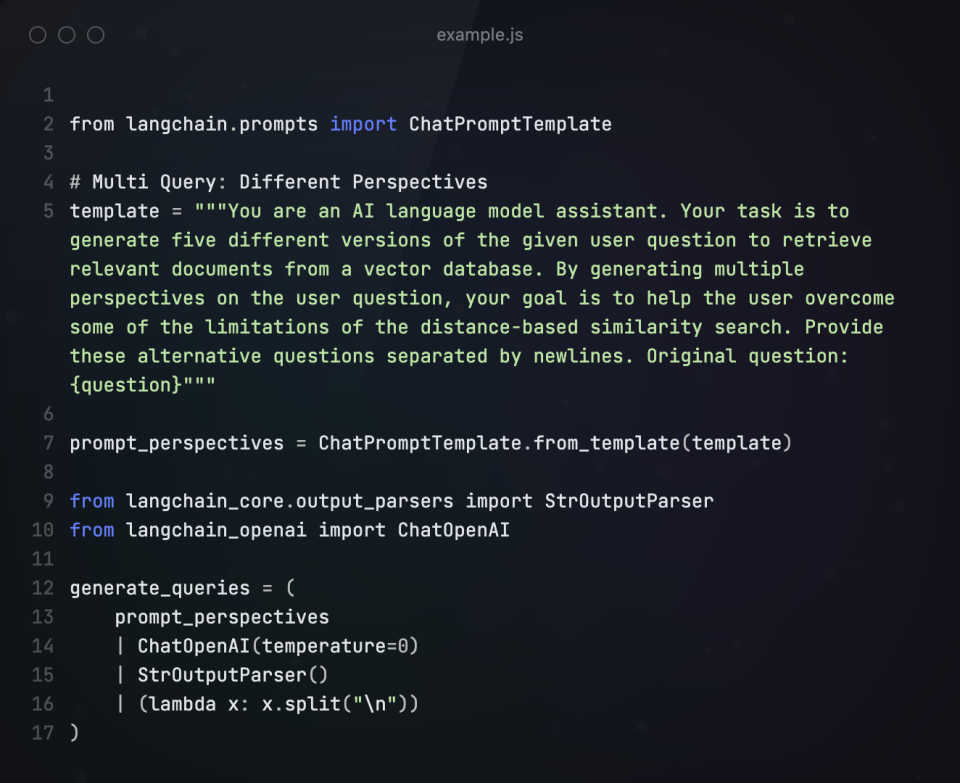Click the rightmost window control circle
The height and width of the screenshot is (783, 960).
96,35
